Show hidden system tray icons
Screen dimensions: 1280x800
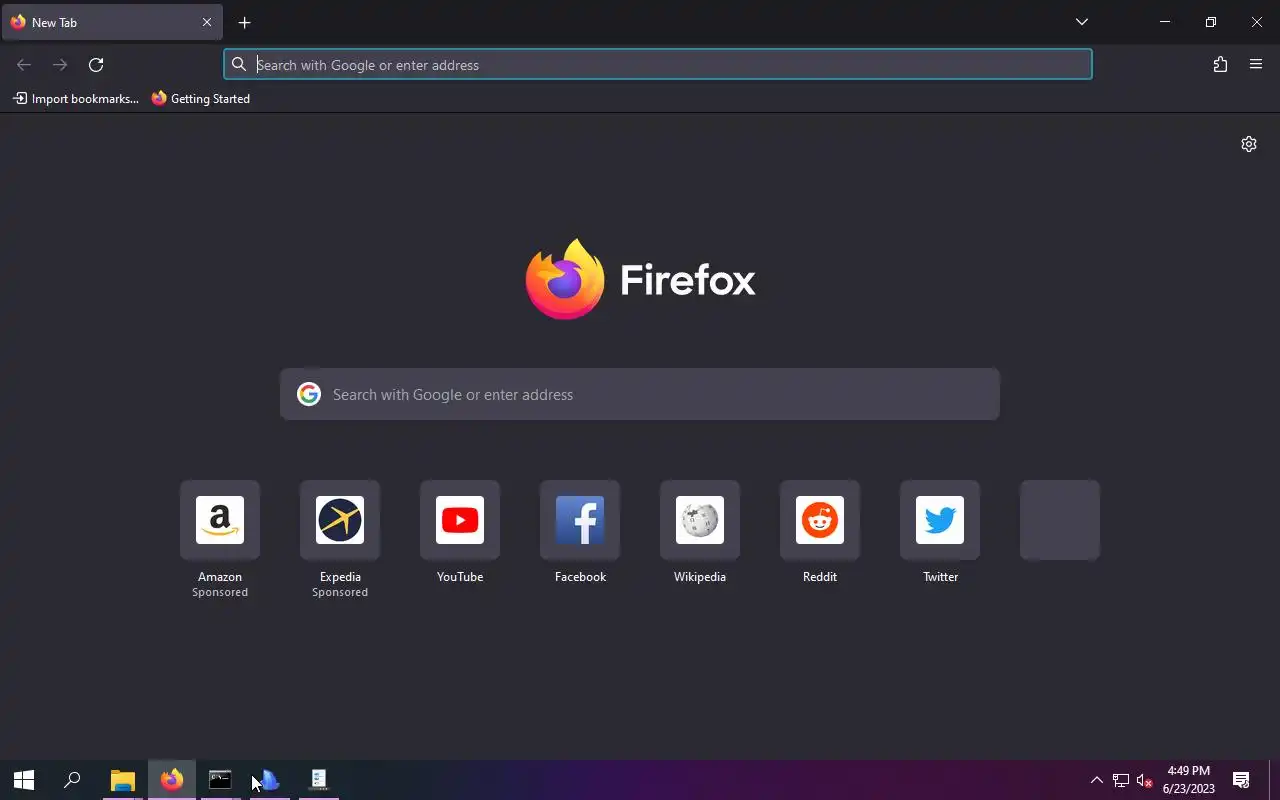pyautogui.click(x=1096, y=780)
